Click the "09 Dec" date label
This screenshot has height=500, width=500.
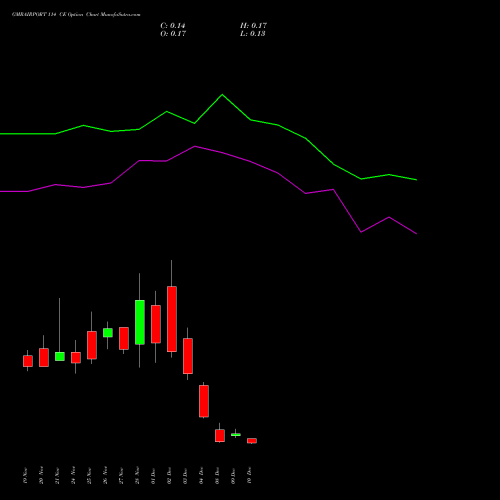pos(233,476)
